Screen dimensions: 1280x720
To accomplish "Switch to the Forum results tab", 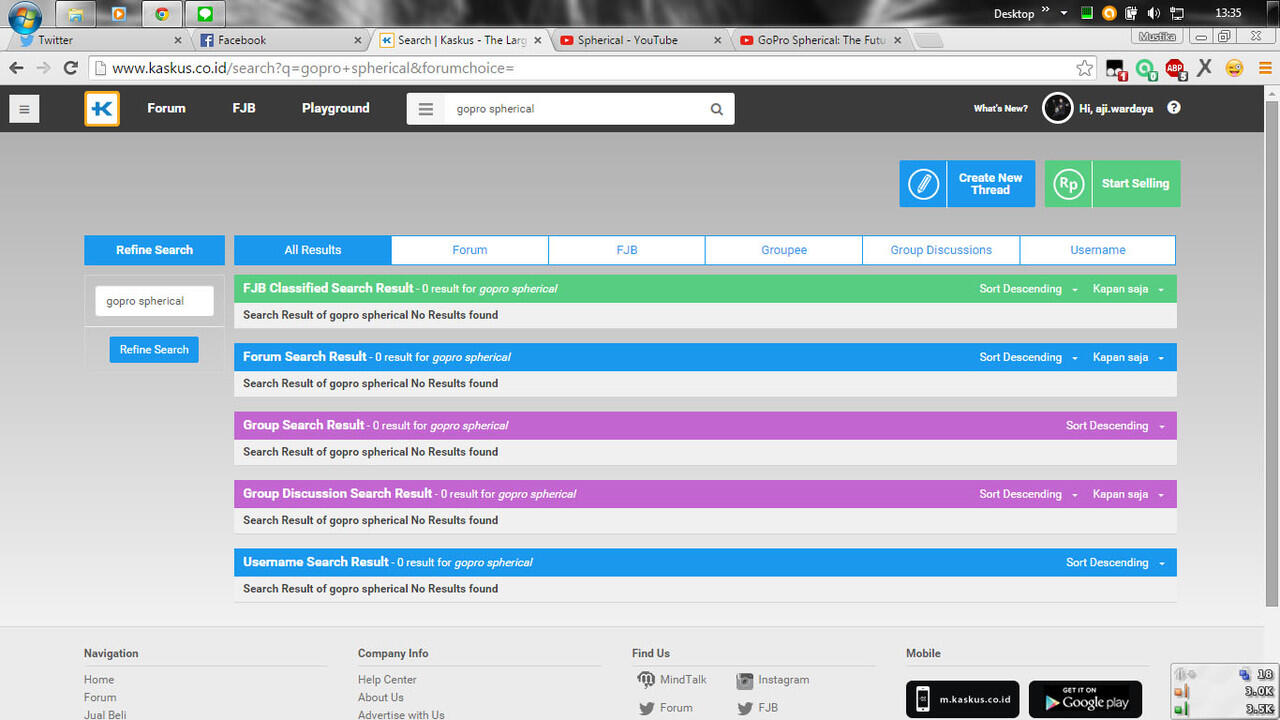I will click(470, 250).
